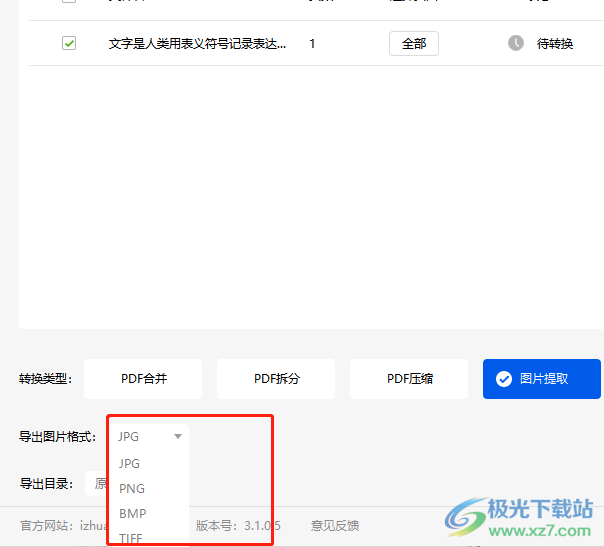The image size is (604, 547).
Task: Switch conversion type to PDF合并
Action: [x=143, y=379]
